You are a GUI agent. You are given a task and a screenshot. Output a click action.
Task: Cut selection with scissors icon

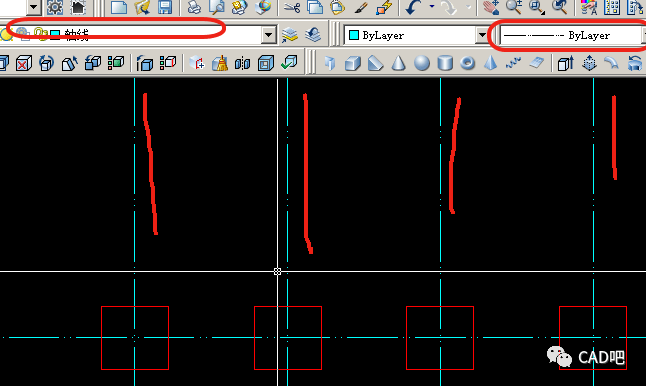[292, 7]
